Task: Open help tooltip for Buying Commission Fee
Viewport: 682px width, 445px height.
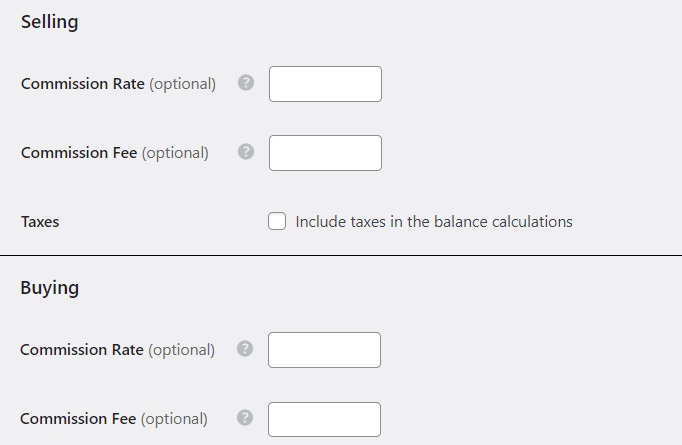Action: (x=245, y=418)
